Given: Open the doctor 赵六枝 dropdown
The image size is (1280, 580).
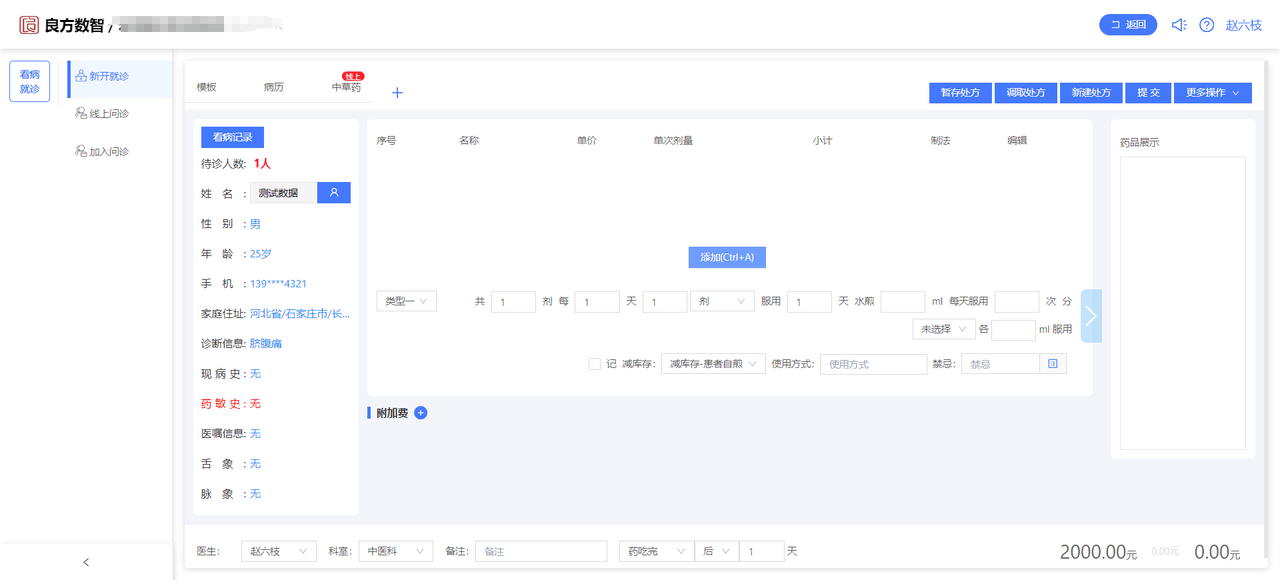Looking at the screenshot, I should point(279,551).
